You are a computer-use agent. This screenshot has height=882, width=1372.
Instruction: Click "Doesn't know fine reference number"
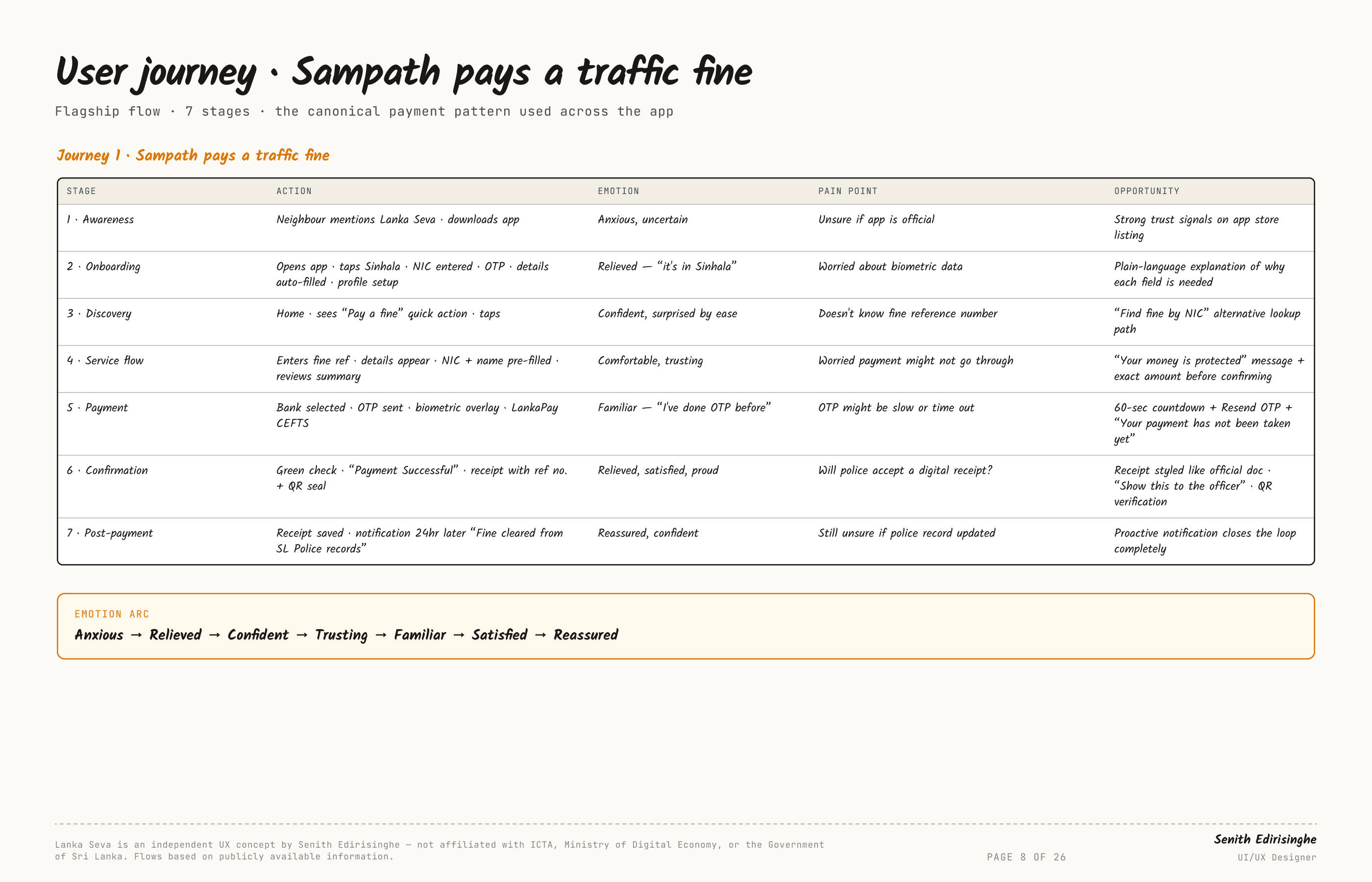(907, 313)
